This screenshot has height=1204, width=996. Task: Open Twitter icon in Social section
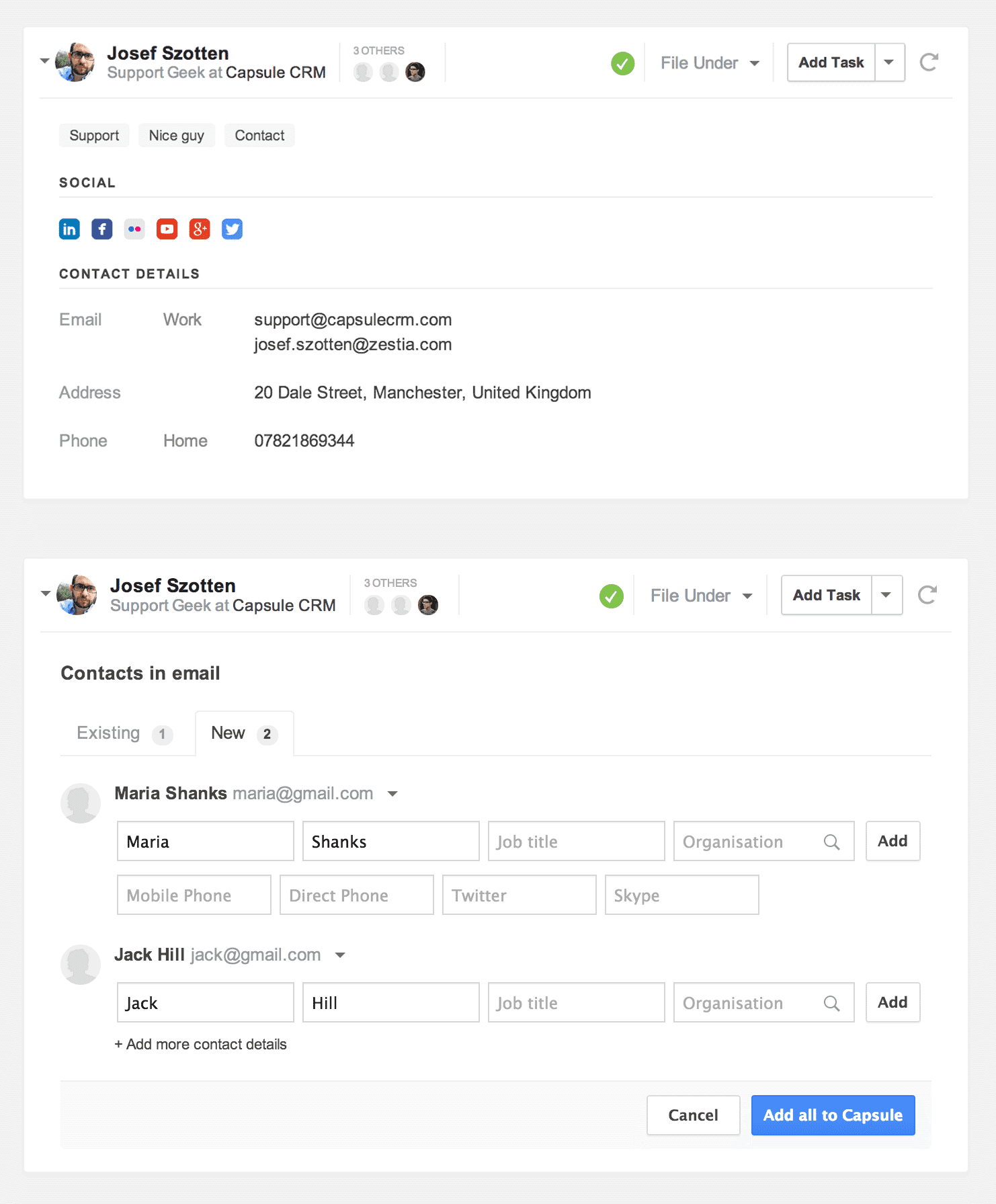233,229
